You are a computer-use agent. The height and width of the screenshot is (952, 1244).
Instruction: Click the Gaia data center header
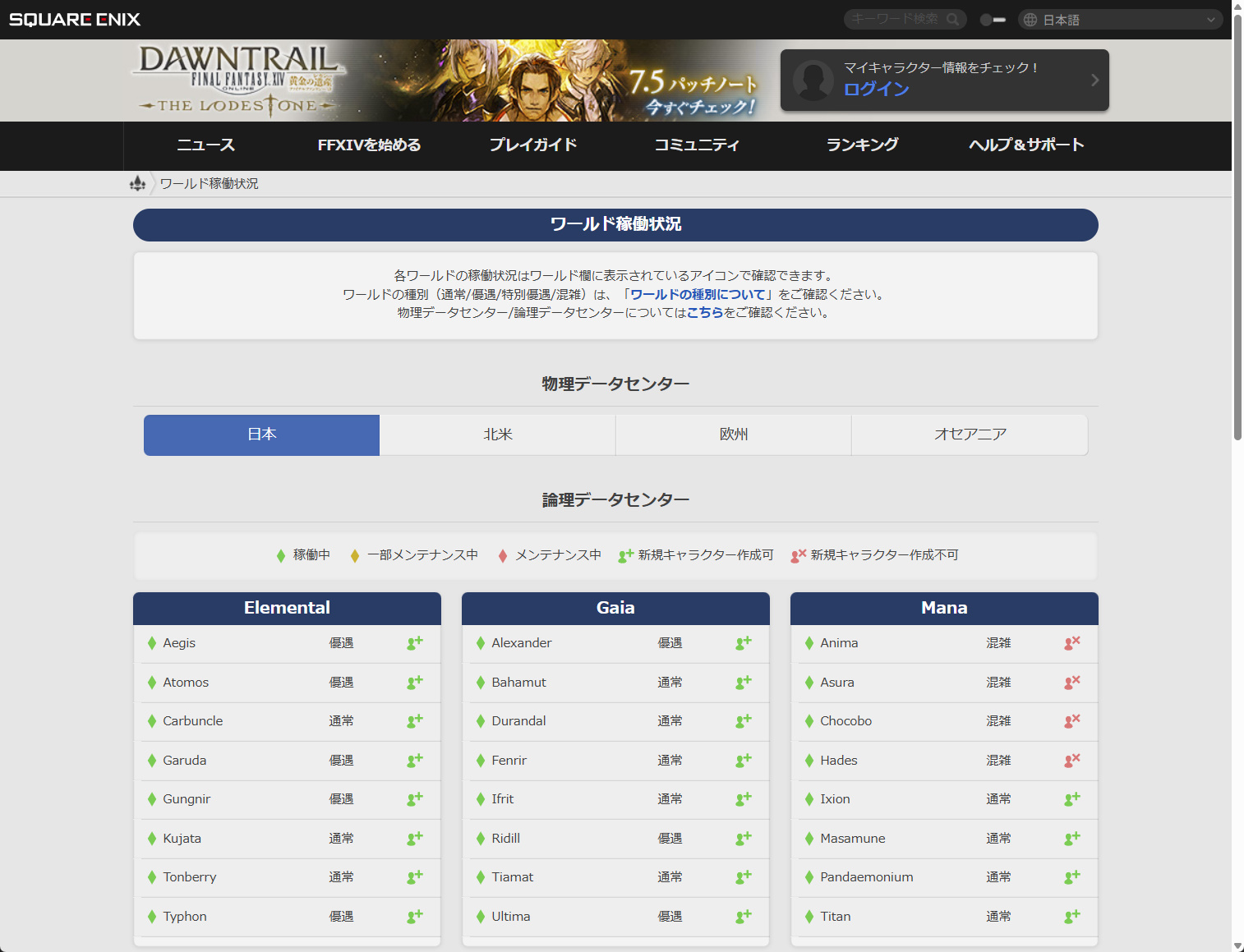tap(615, 608)
